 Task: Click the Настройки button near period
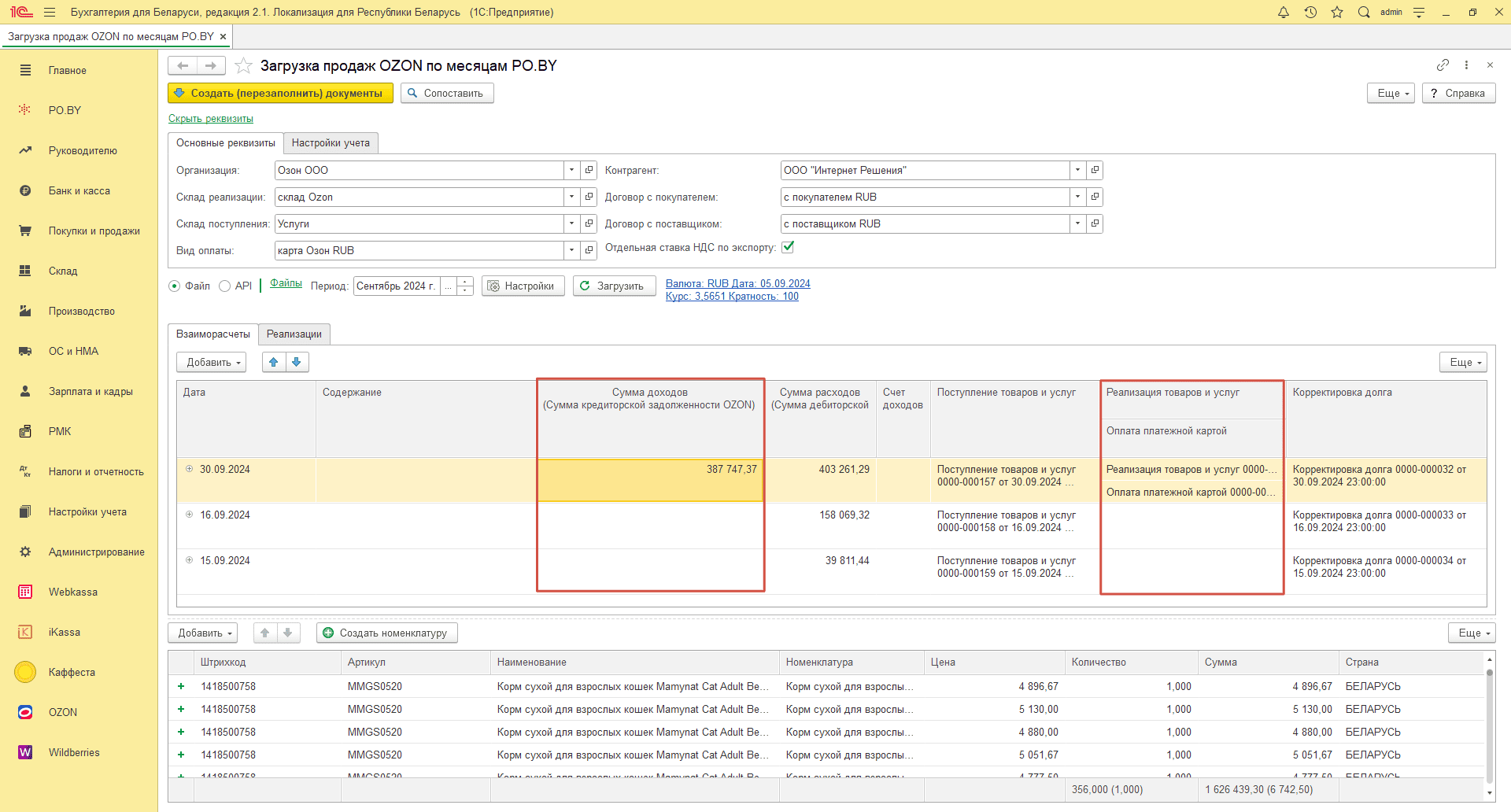[x=523, y=286]
